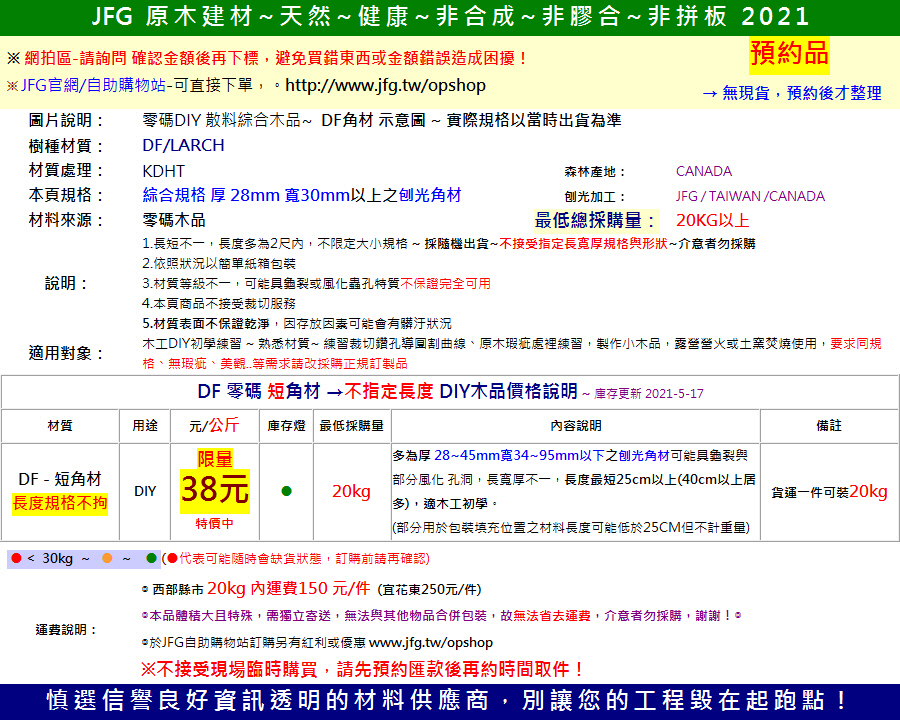This screenshot has width=900, height=720.
Task: Open the www.jfg.tw/opshop link in shipping notes
Action: pos(430,642)
